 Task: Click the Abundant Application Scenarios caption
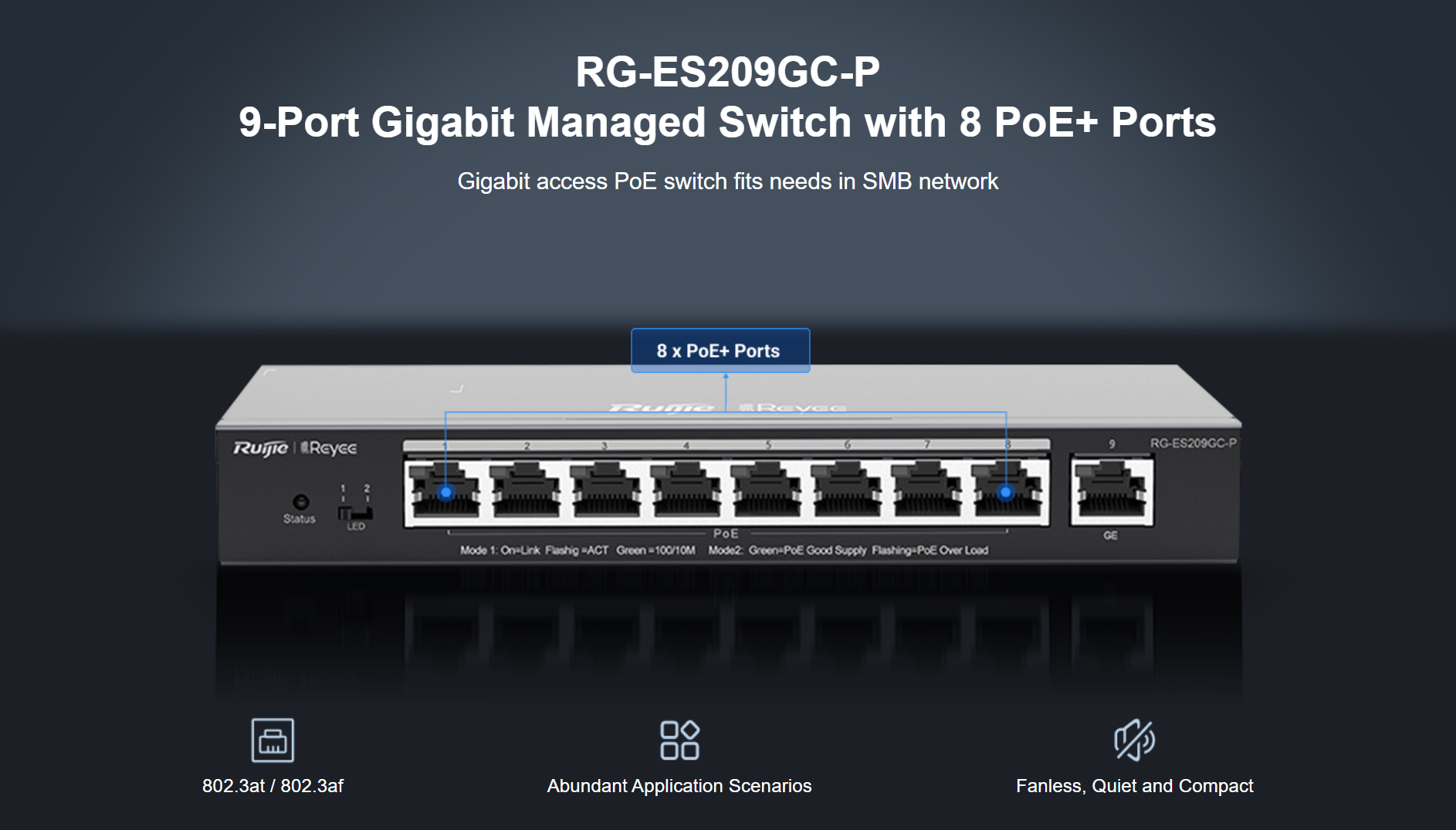679,786
